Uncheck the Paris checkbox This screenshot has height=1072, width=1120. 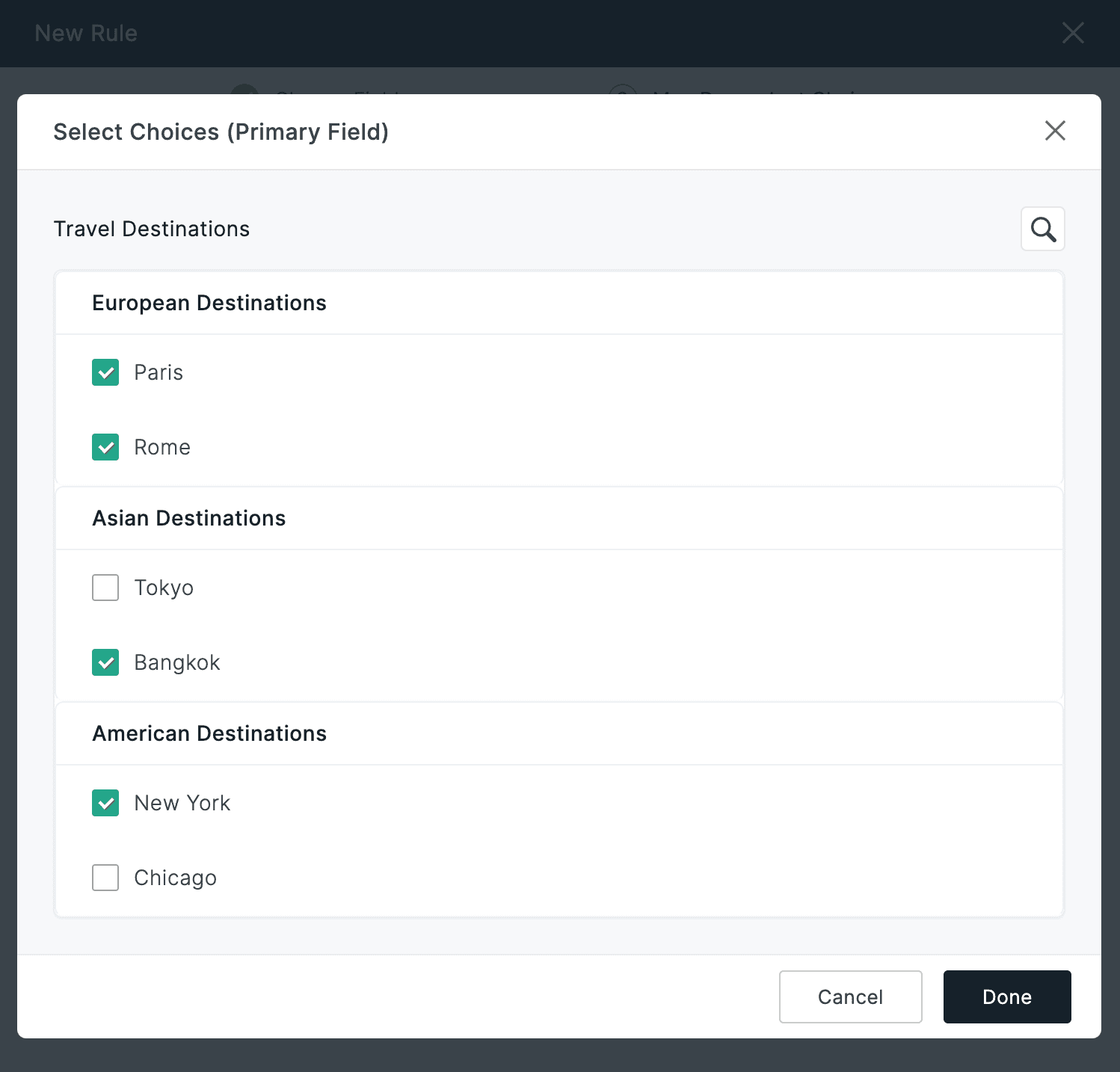coord(105,372)
